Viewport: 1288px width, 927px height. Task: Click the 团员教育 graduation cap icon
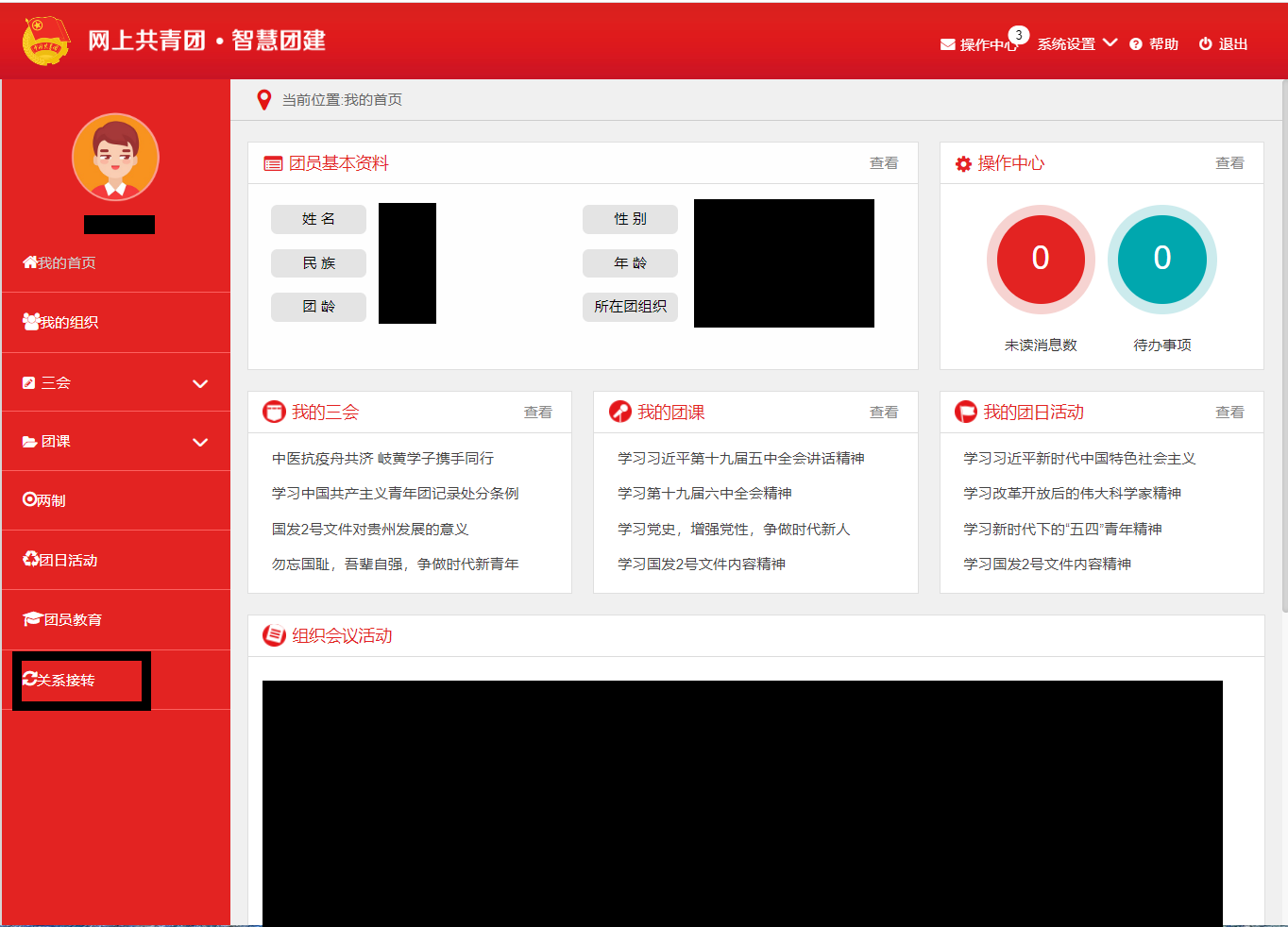(32, 619)
